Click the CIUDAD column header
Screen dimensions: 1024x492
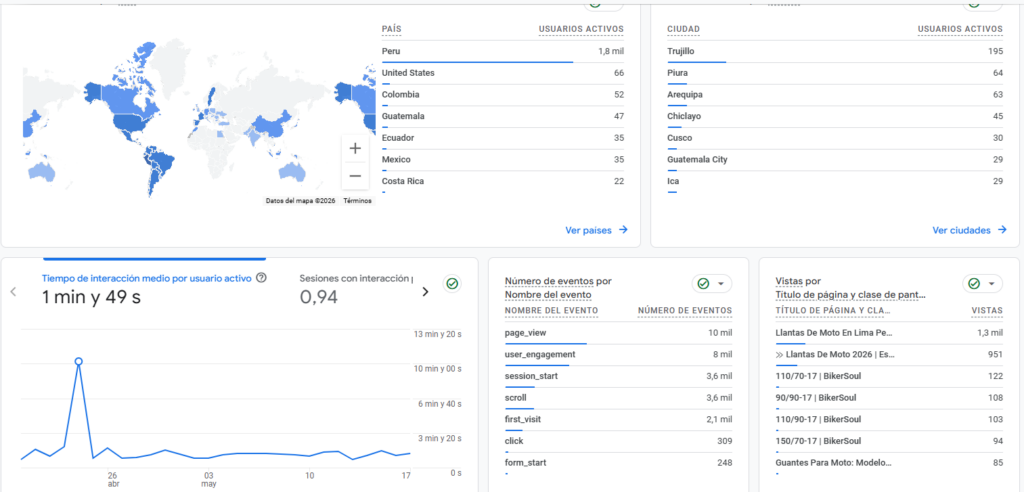684,29
